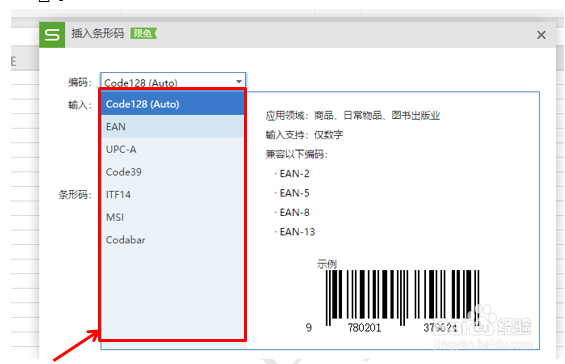Screen dimensions: 565x364
Task: Click the 兼容以下编码 heading text
Action: tap(297, 154)
